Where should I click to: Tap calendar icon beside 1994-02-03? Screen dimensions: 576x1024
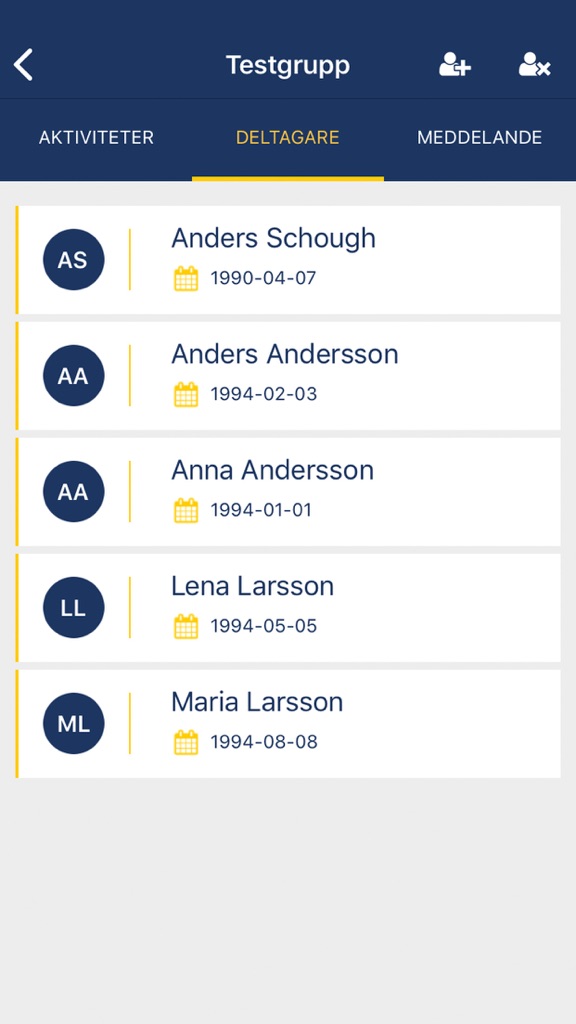coord(186,394)
